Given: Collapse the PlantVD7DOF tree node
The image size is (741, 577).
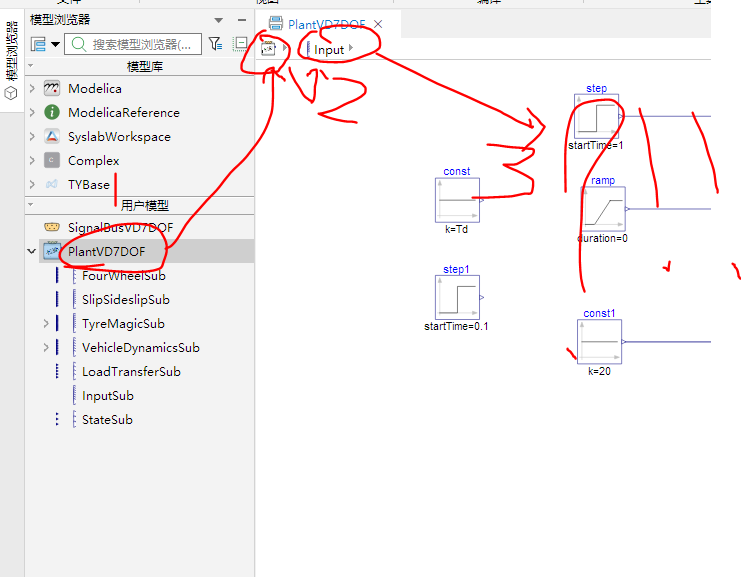Looking at the screenshot, I should coord(32,251).
